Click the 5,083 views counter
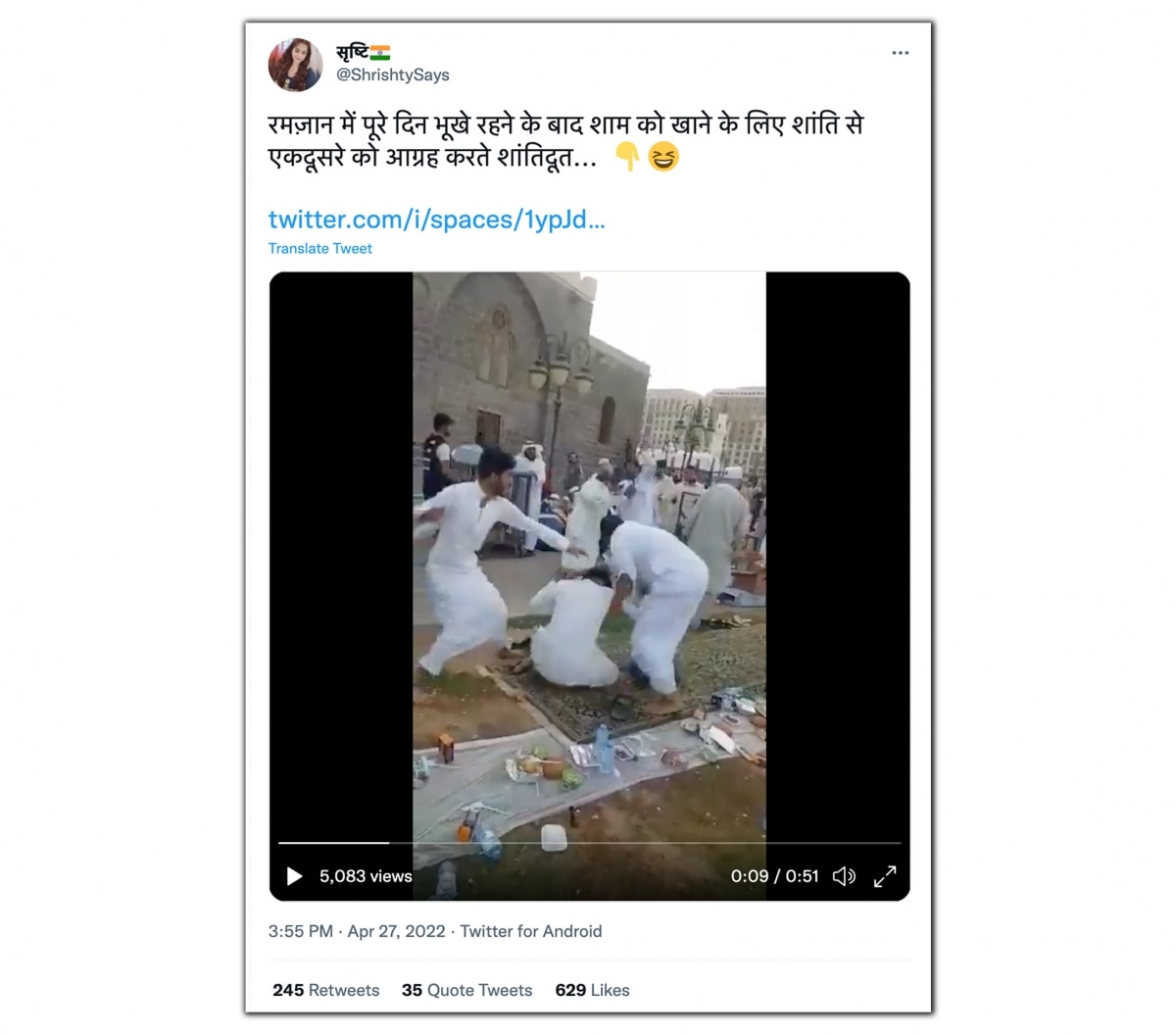Image resolution: width=1176 pixels, height=1035 pixels. [x=366, y=876]
